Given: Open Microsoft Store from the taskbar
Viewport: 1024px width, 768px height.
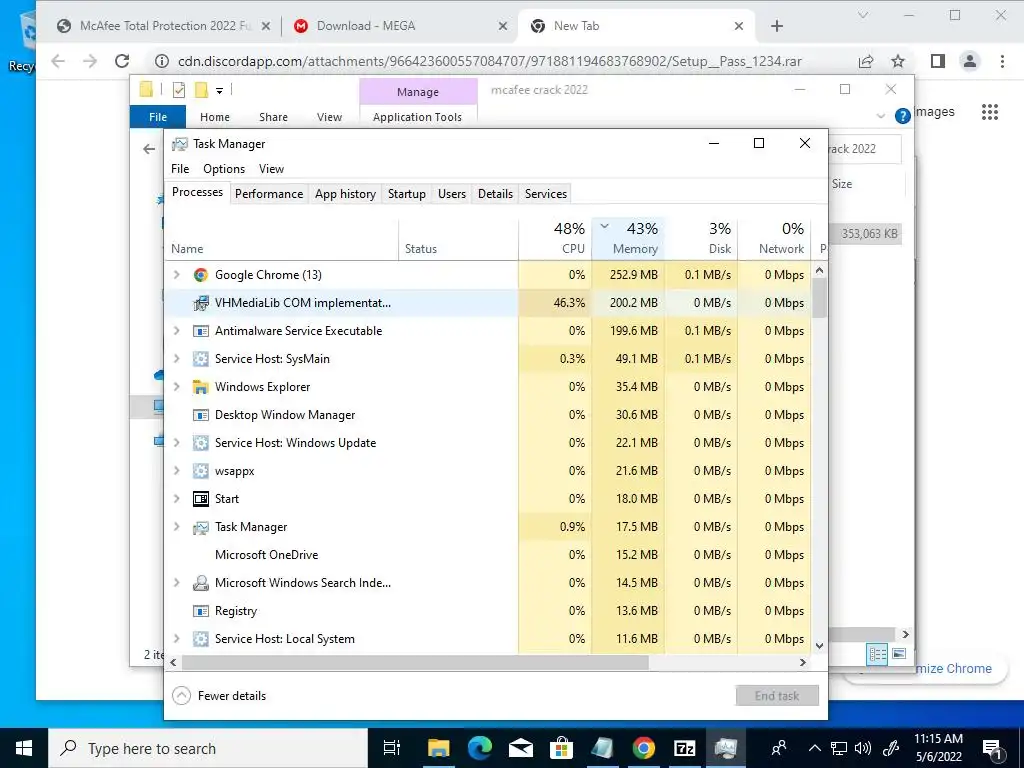Looking at the screenshot, I should click(561, 748).
